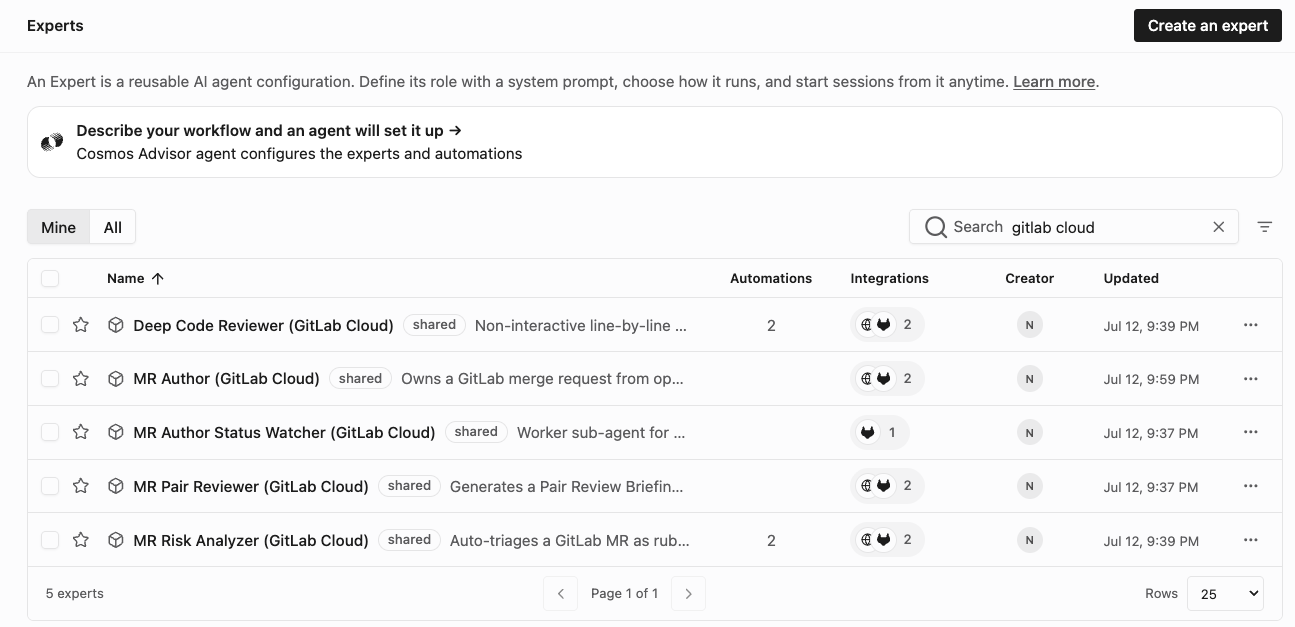1295x627 pixels.
Task: Star the Deep Code Reviewer expert
Action: [81, 325]
